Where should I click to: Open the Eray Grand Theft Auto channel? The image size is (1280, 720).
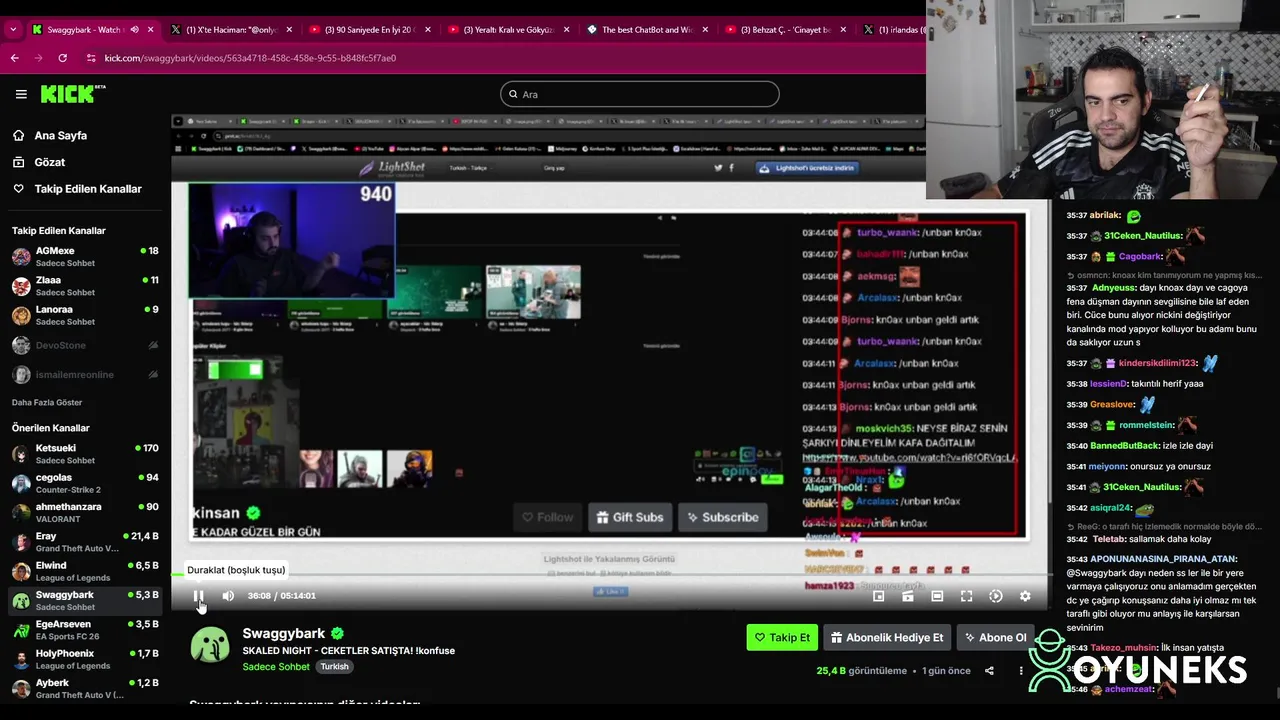click(x=85, y=542)
